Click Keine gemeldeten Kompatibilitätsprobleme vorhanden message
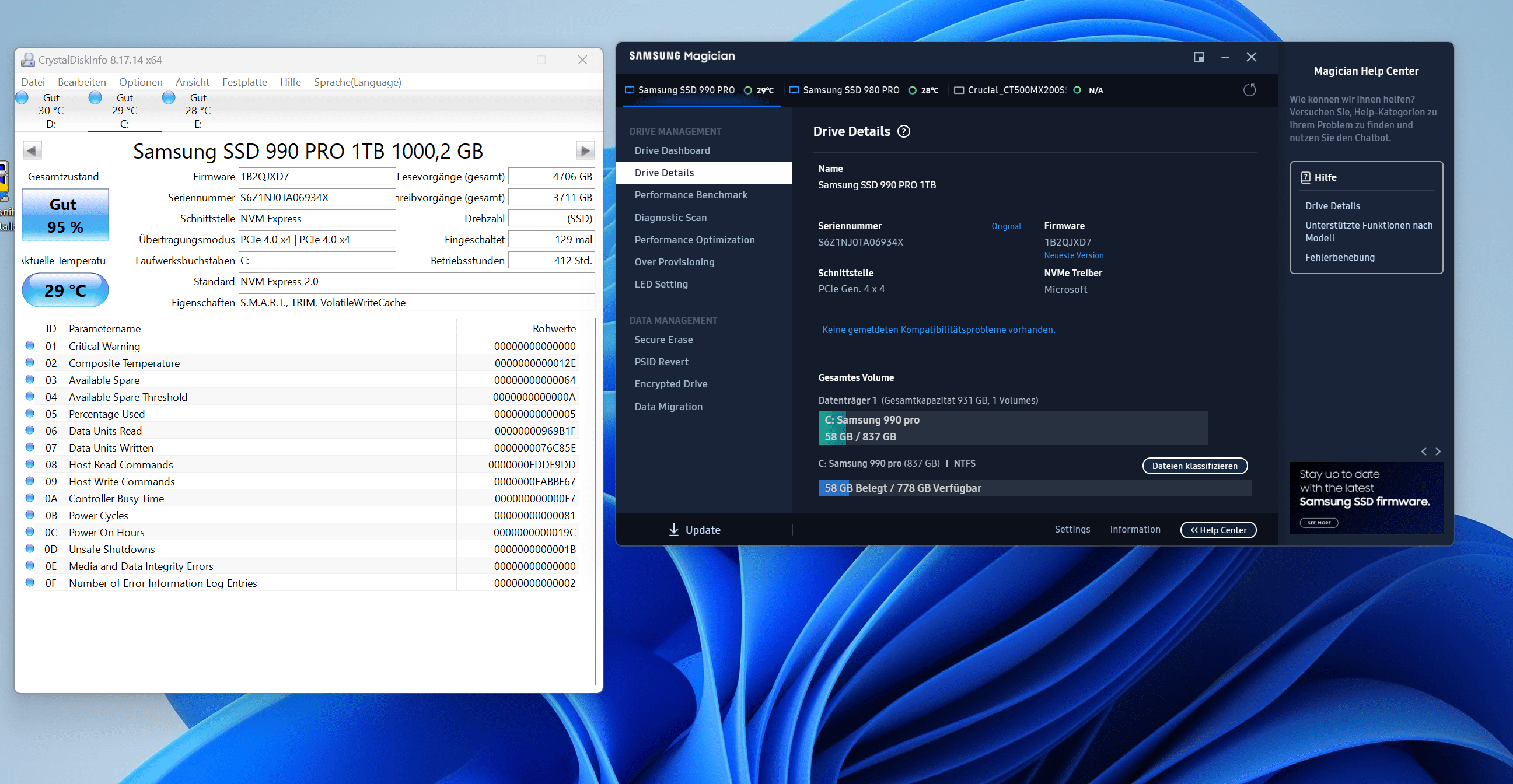Image resolution: width=1513 pixels, height=784 pixels. click(x=939, y=330)
